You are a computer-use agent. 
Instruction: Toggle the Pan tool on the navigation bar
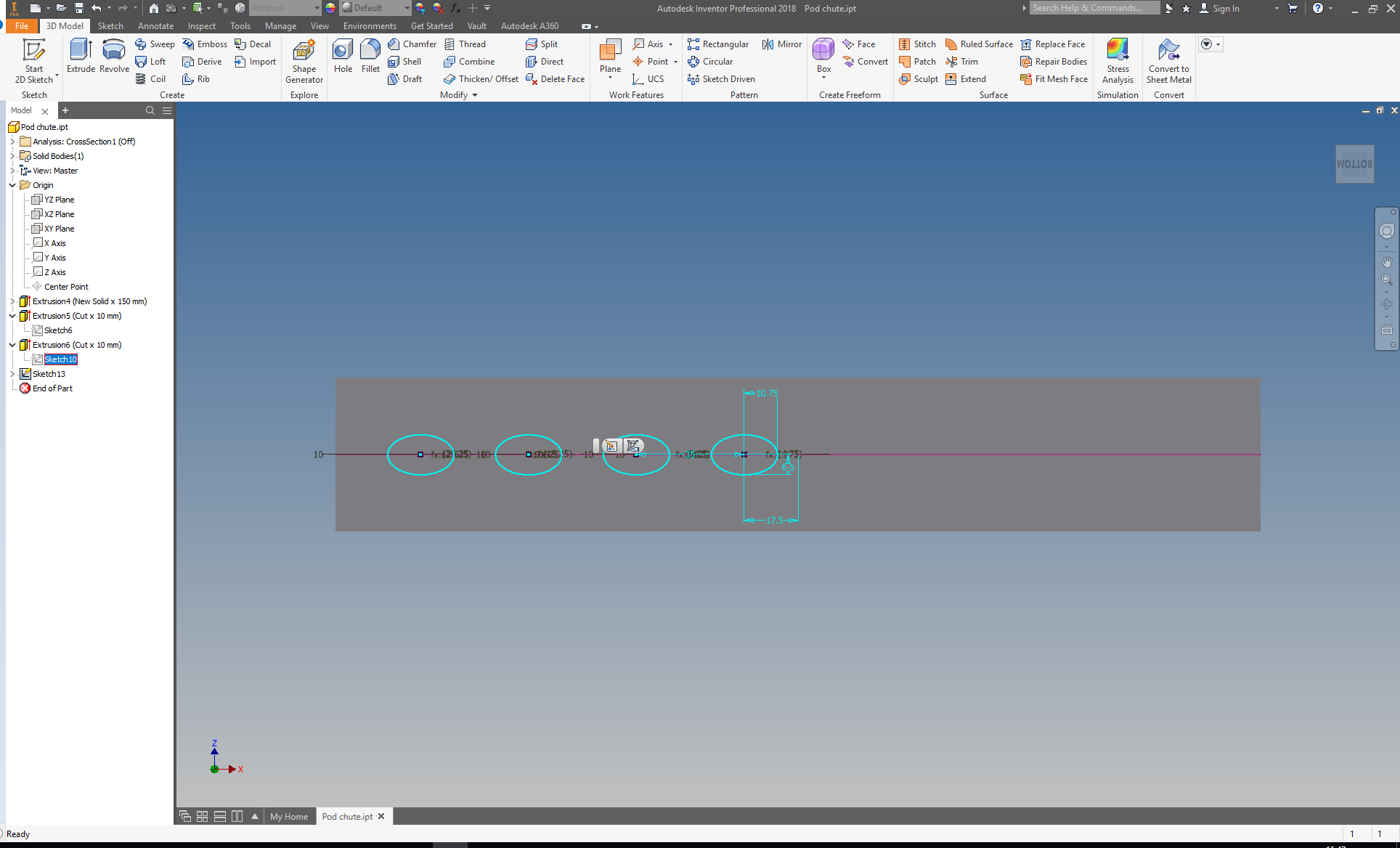click(x=1386, y=261)
